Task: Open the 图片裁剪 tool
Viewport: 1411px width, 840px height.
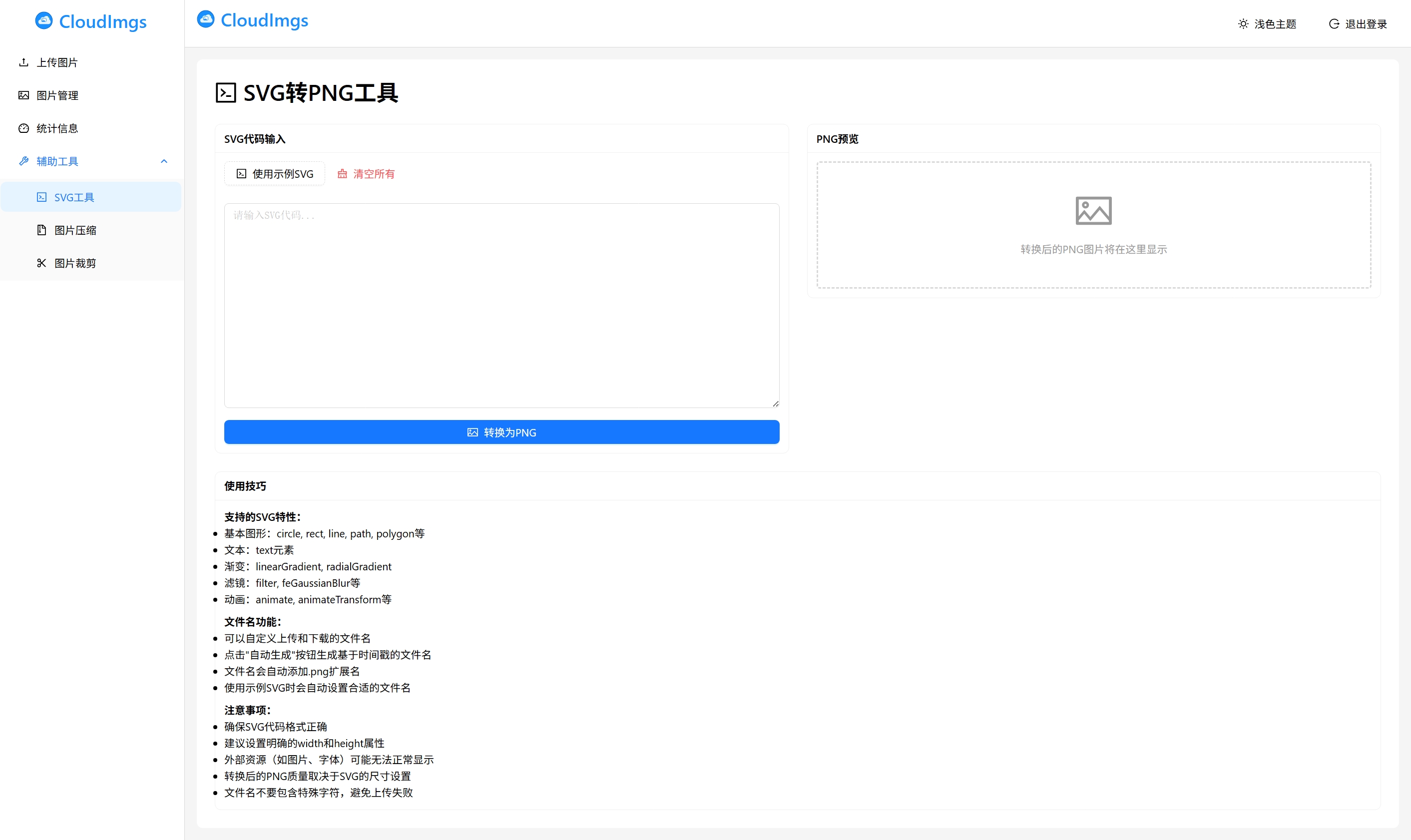Action: [91, 263]
